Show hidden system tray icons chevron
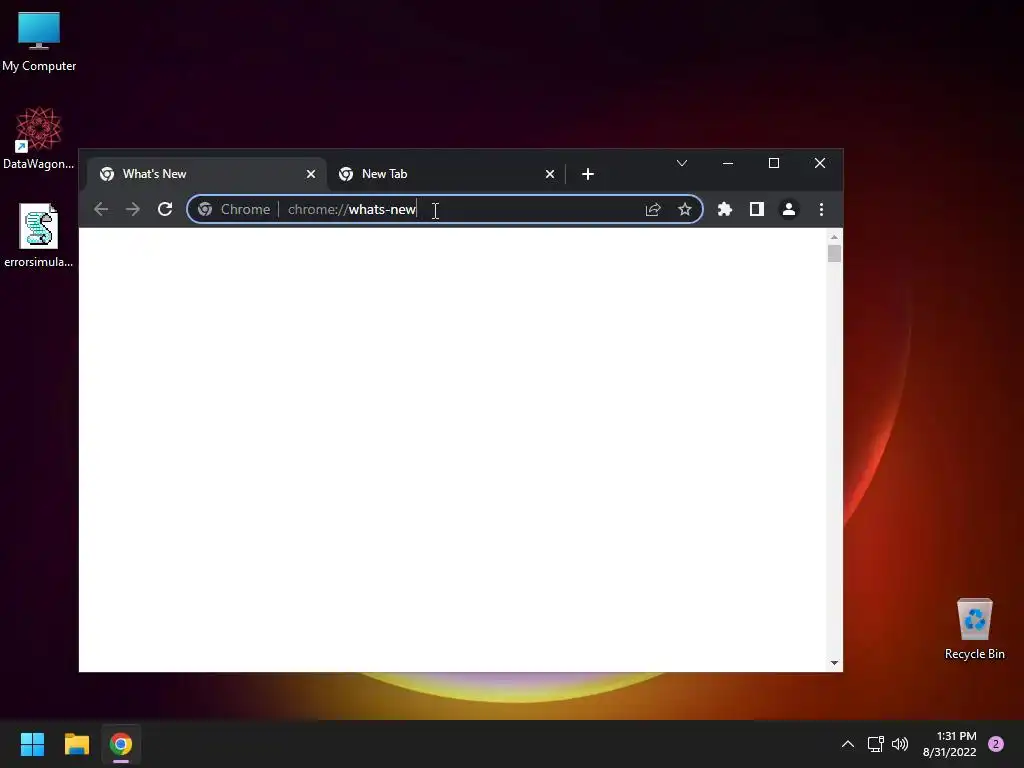The image size is (1024, 768). (x=848, y=744)
